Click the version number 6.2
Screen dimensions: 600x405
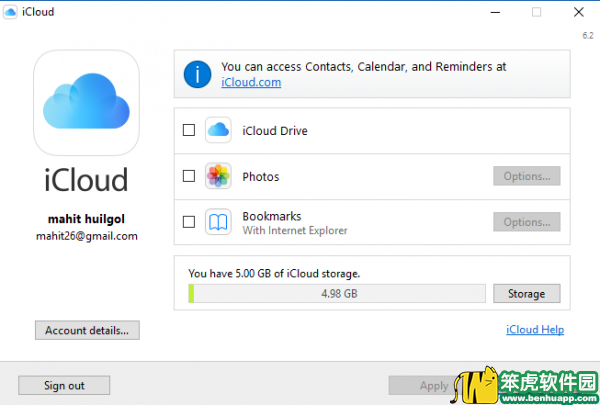pyautogui.click(x=588, y=36)
